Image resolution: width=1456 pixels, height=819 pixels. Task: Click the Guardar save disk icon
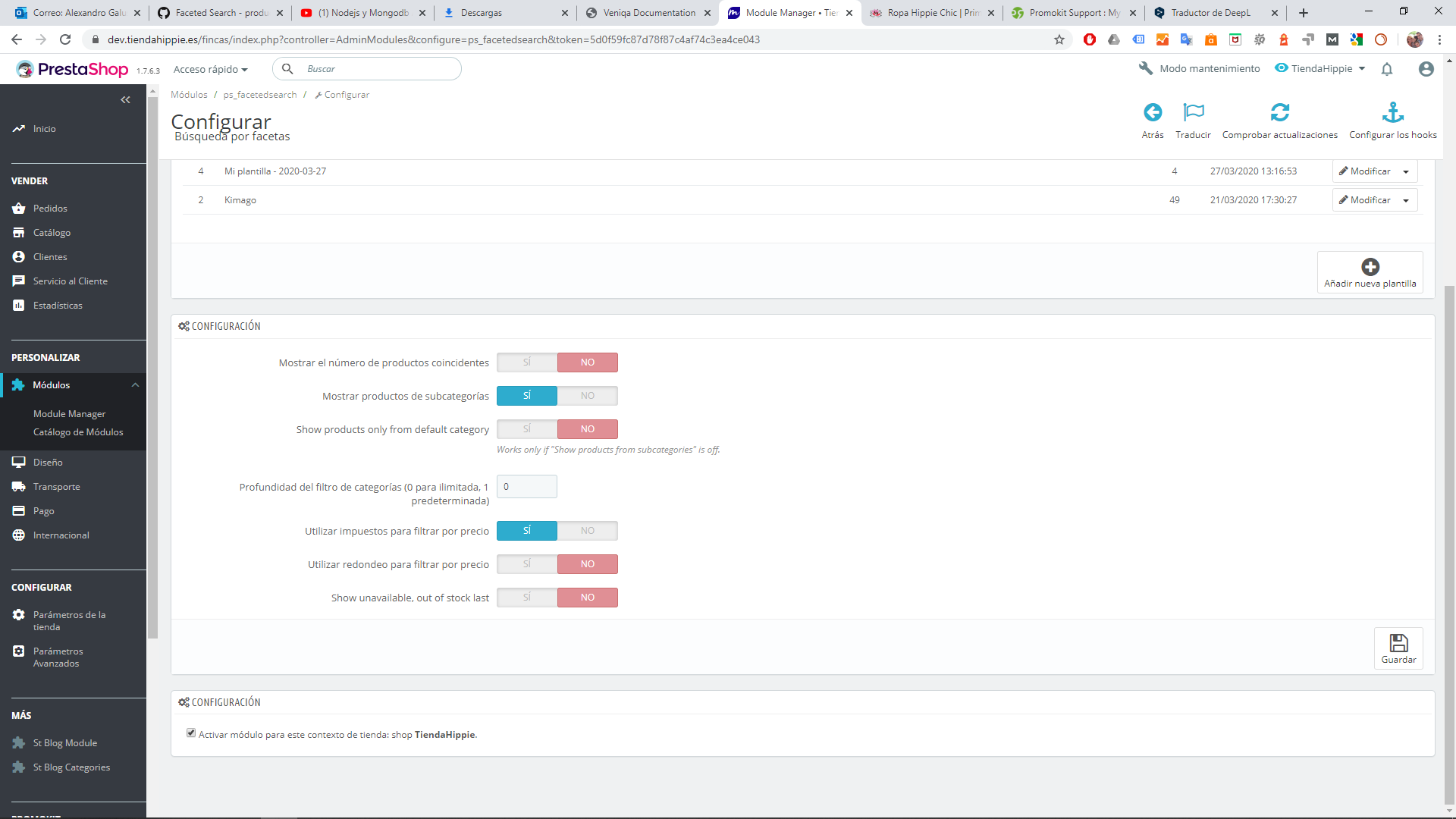[1398, 644]
